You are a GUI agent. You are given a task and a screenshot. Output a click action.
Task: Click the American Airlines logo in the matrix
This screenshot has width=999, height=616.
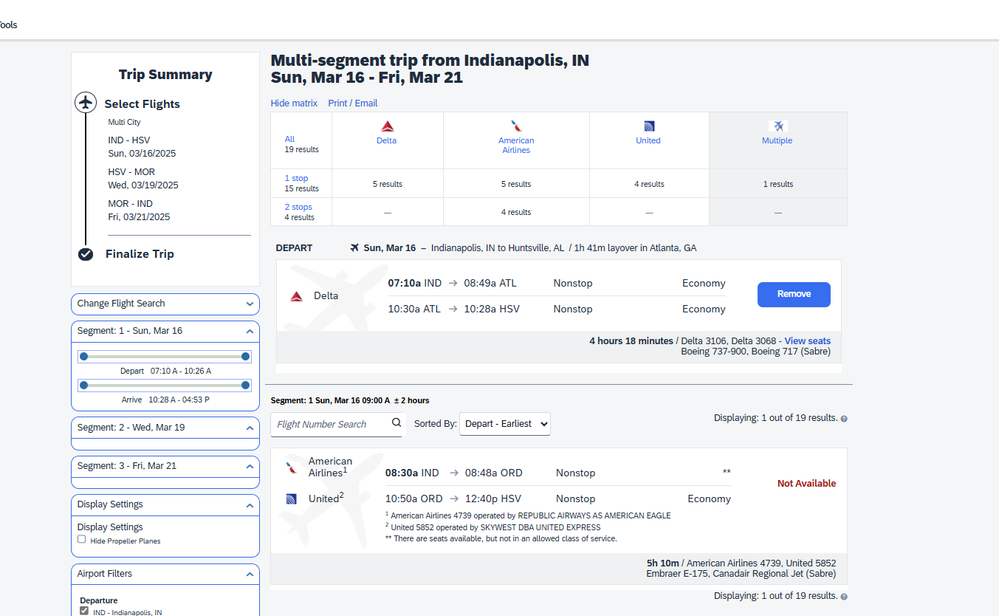516,126
